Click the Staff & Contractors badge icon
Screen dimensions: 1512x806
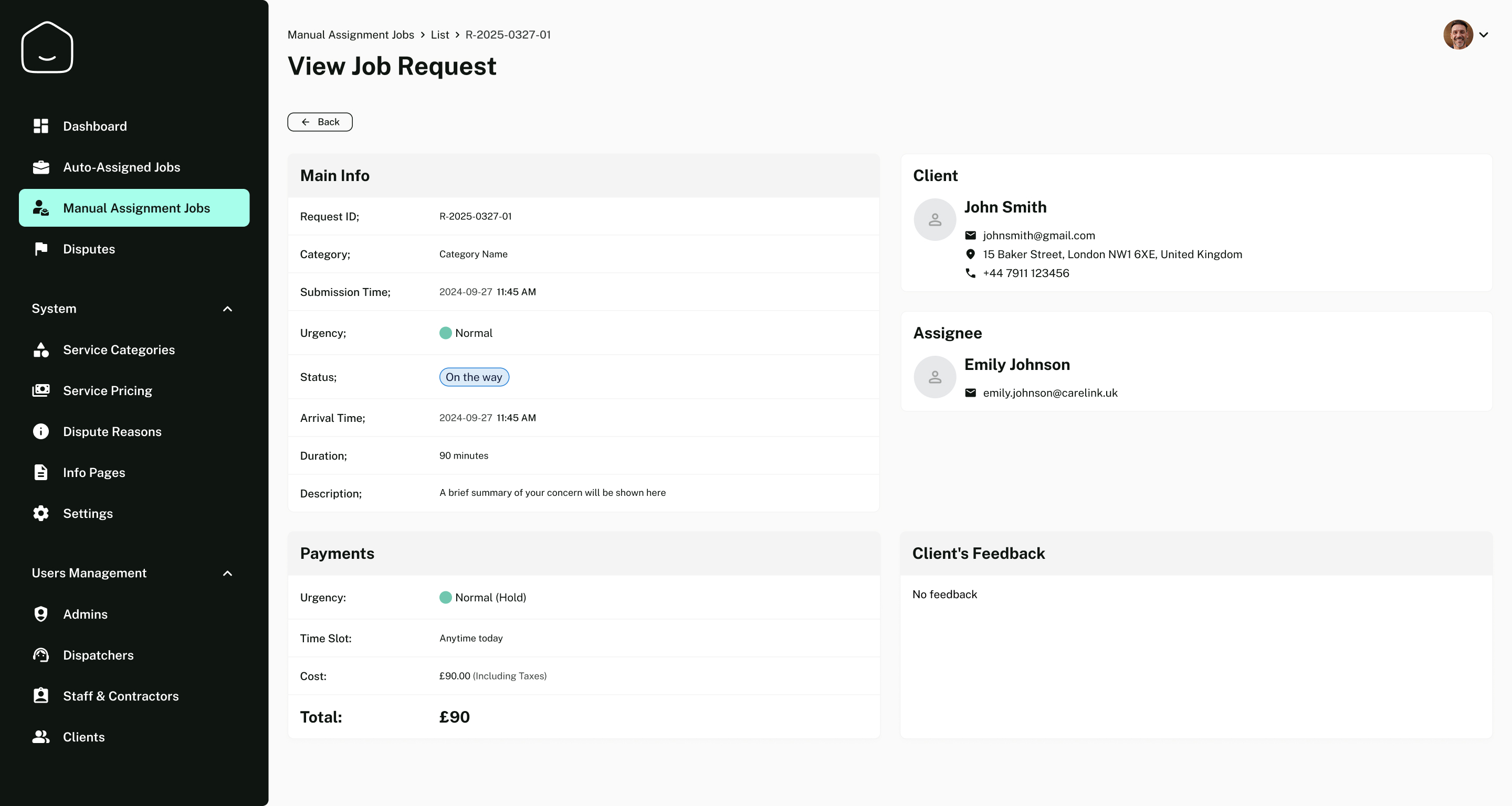click(x=41, y=696)
